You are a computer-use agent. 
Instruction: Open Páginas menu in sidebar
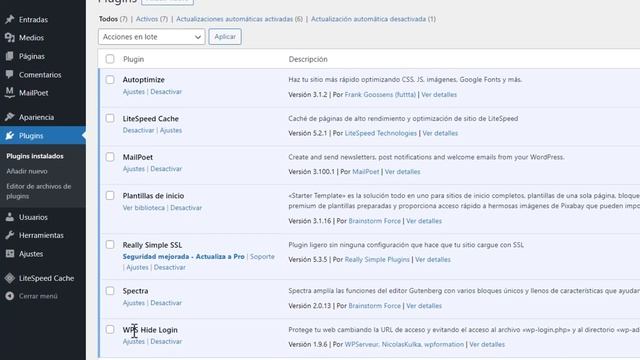32,56
